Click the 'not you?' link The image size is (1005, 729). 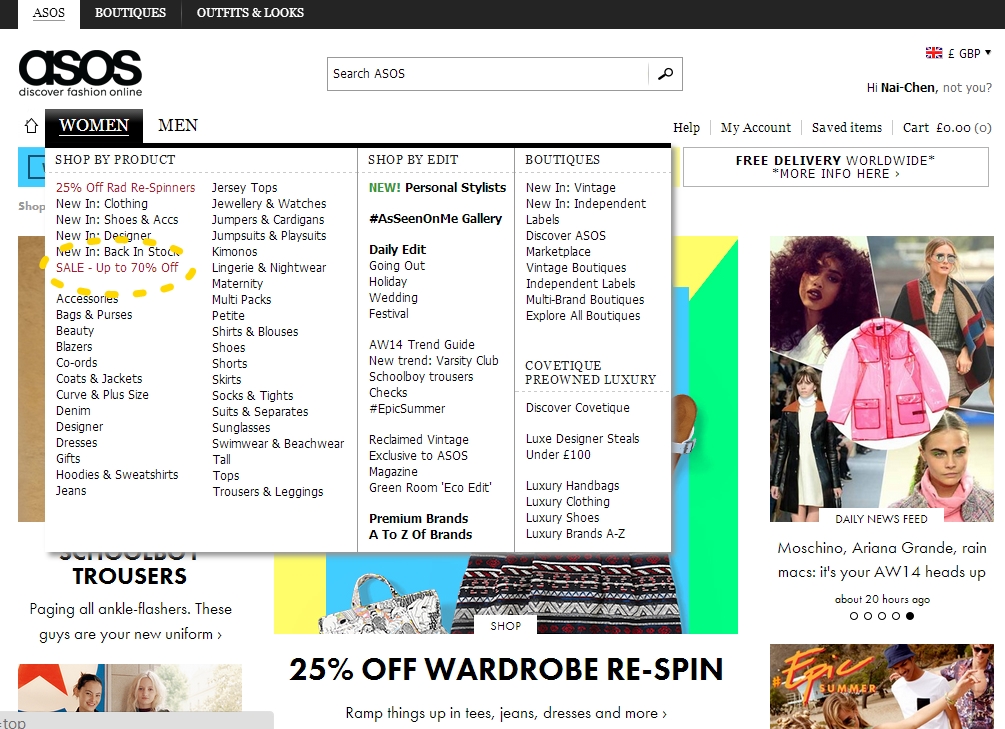pyautogui.click(x=967, y=88)
